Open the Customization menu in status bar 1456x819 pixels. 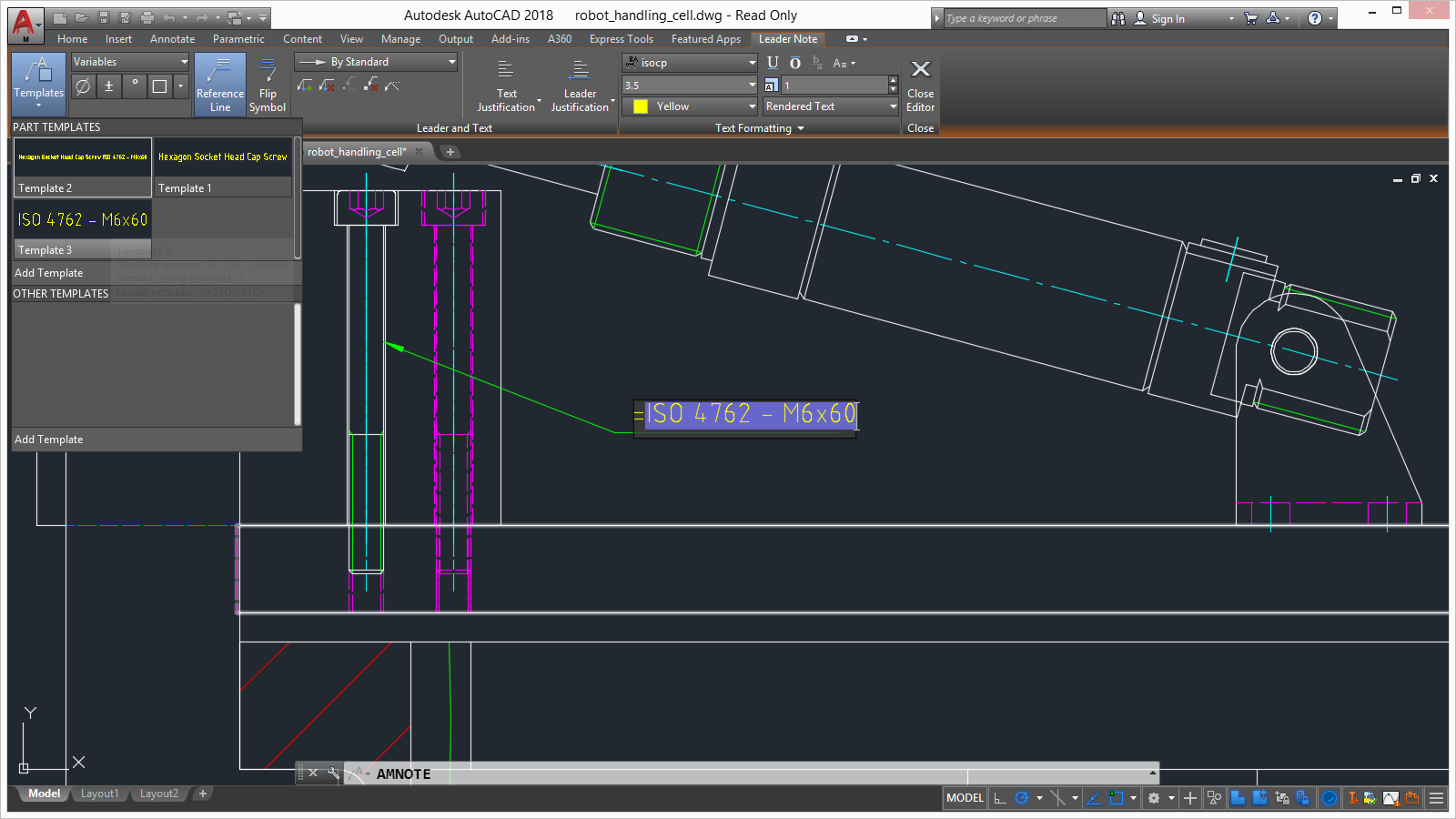[1436, 798]
